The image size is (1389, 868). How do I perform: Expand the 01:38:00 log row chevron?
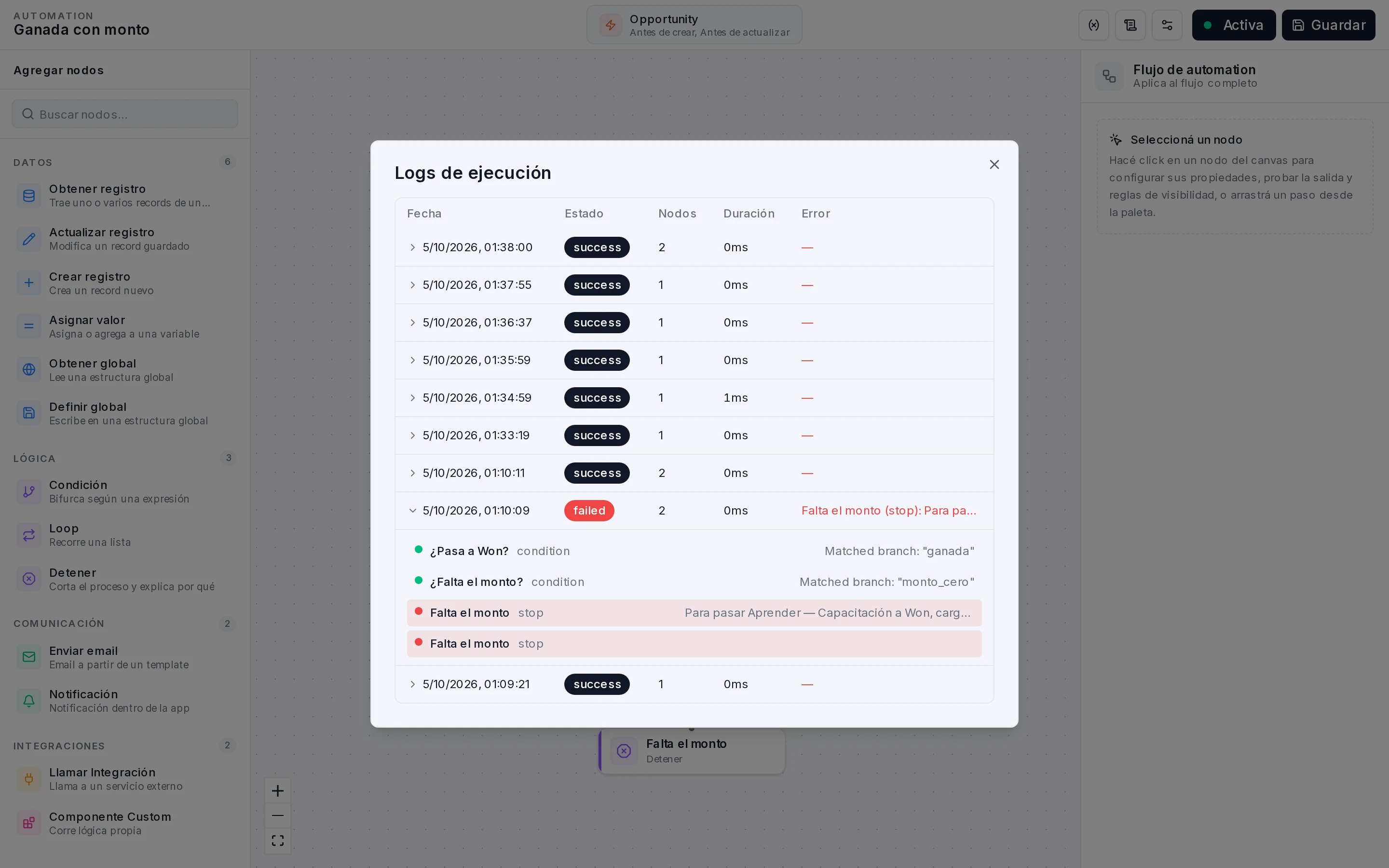click(412, 247)
